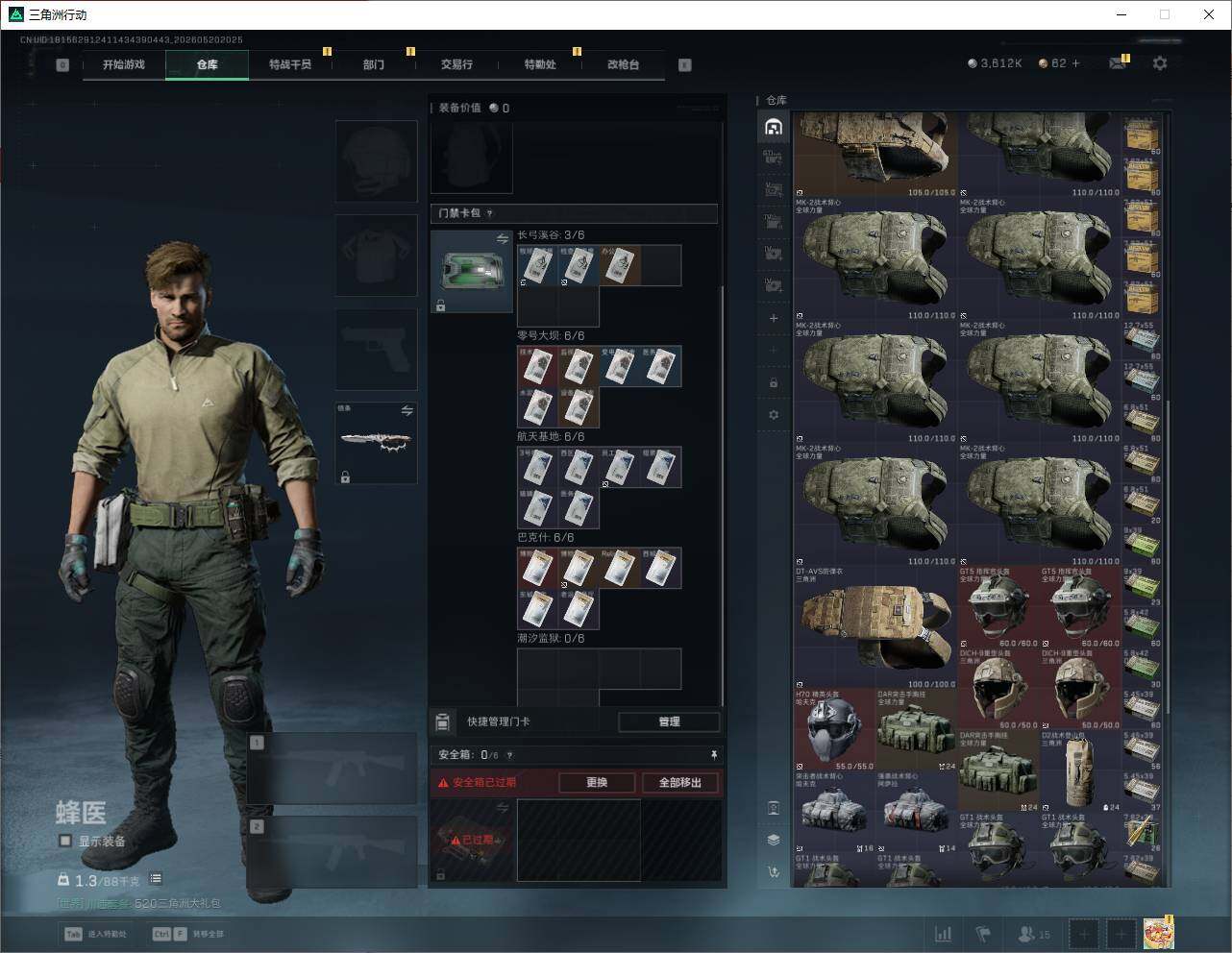This screenshot has width=1232, height=953.
Task: Click the icon above the stacked layers icon
Action: click(774, 808)
